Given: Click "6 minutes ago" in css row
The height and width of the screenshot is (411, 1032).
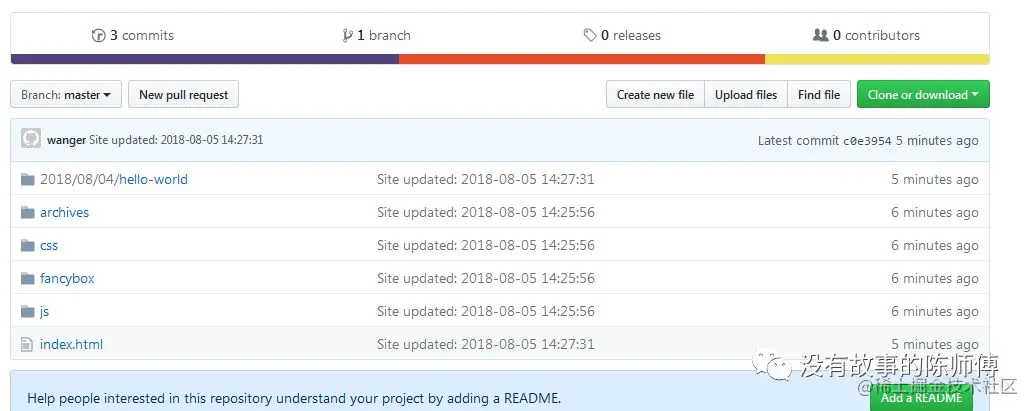Looking at the screenshot, I should pyautogui.click(x=935, y=246).
